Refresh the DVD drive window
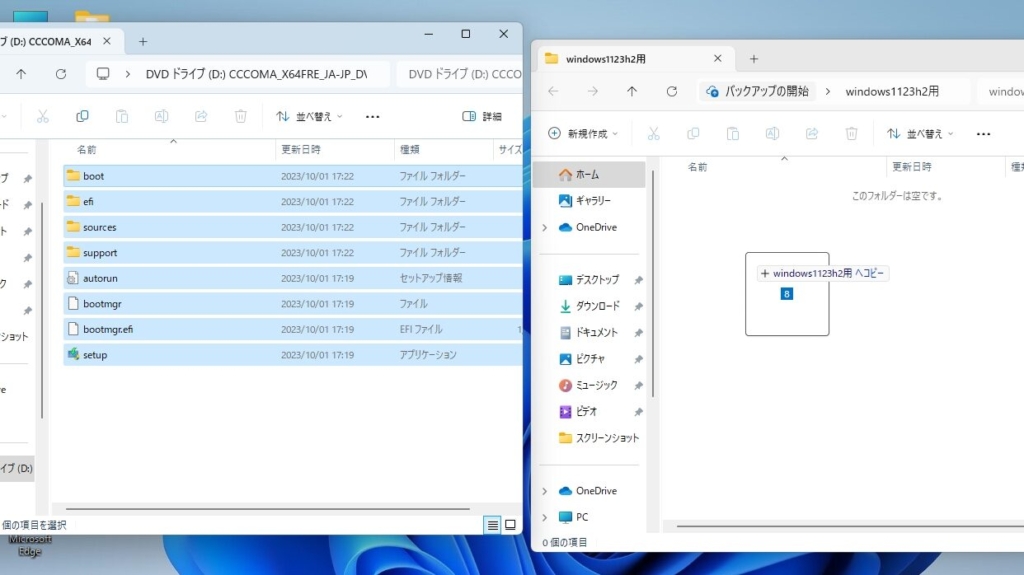The image size is (1024, 575). pyautogui.click(x=61, y=74)
